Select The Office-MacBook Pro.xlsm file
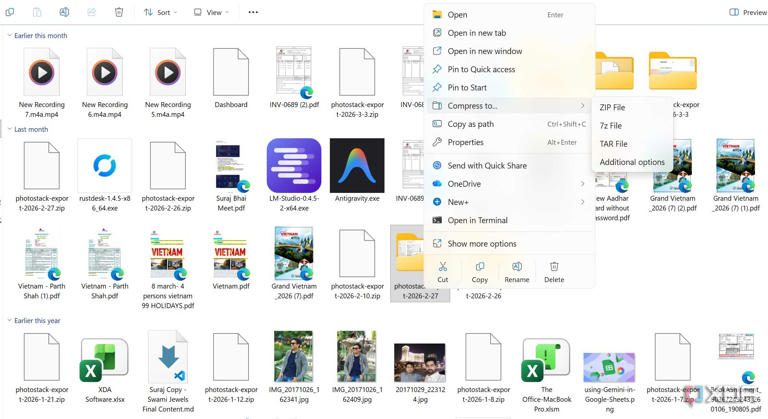 [x=547, y=375]
